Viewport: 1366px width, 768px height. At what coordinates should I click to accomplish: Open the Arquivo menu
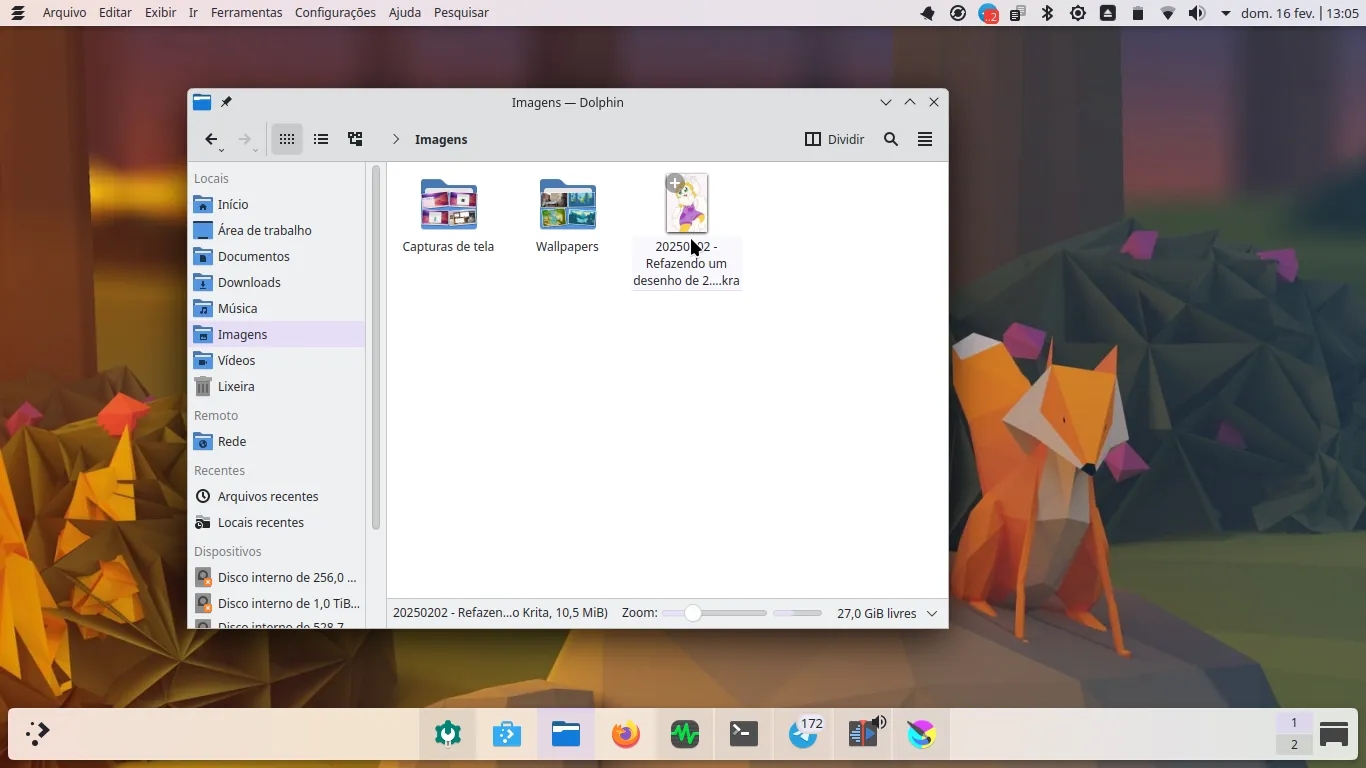(64, 13)
